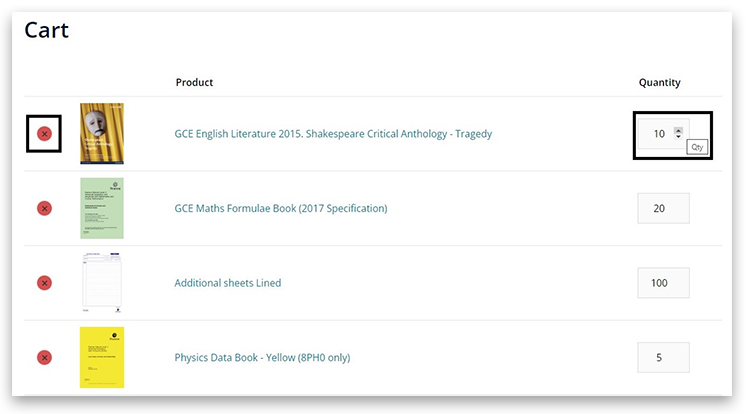Image resolution: width=750 pixels, height=414 pixels.
Task: Open GCE English Literature 2015 product link
Action: click(x=333, y=133)
